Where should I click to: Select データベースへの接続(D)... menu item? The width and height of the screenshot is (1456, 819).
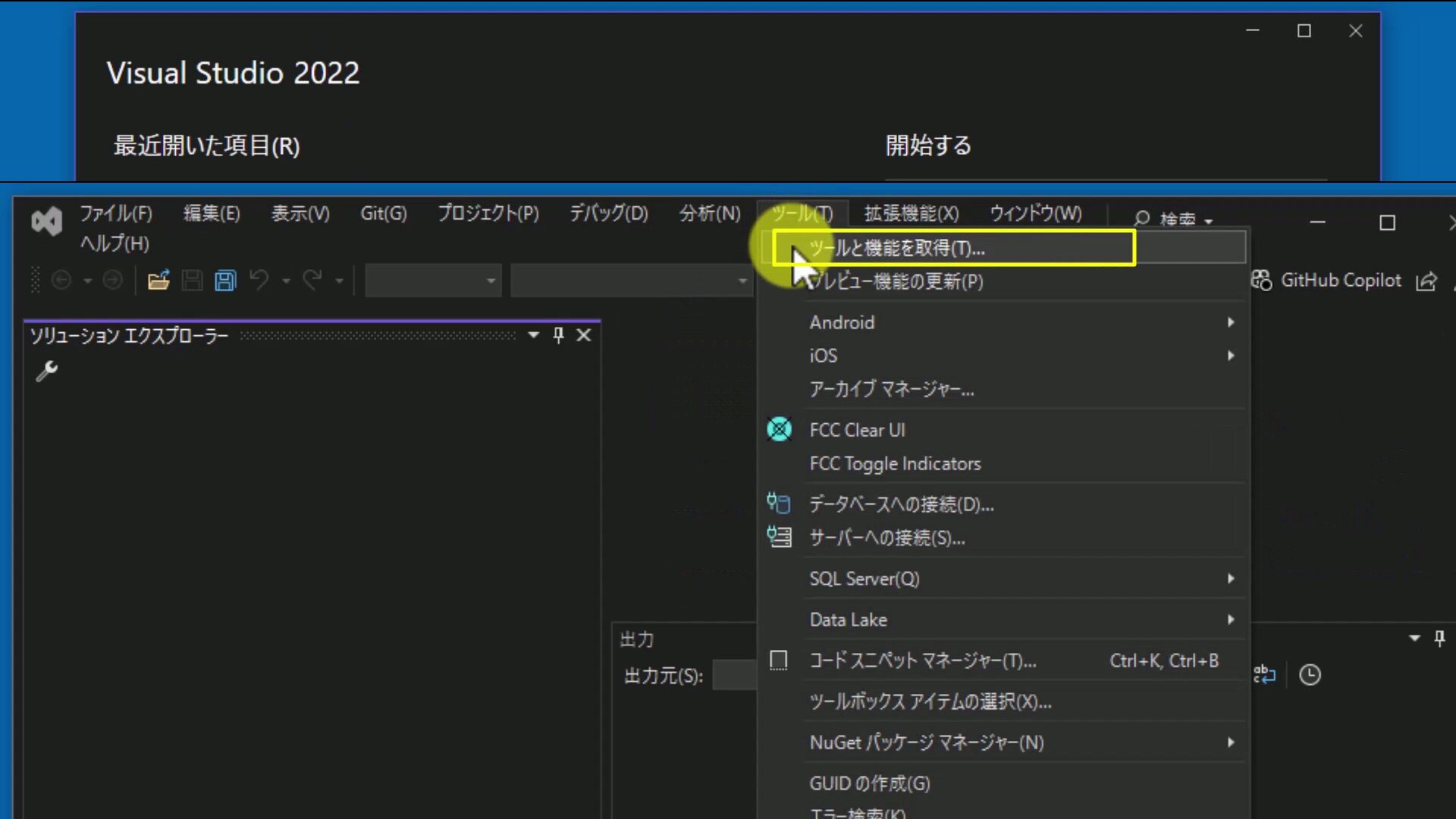(x=1003, y=504)
